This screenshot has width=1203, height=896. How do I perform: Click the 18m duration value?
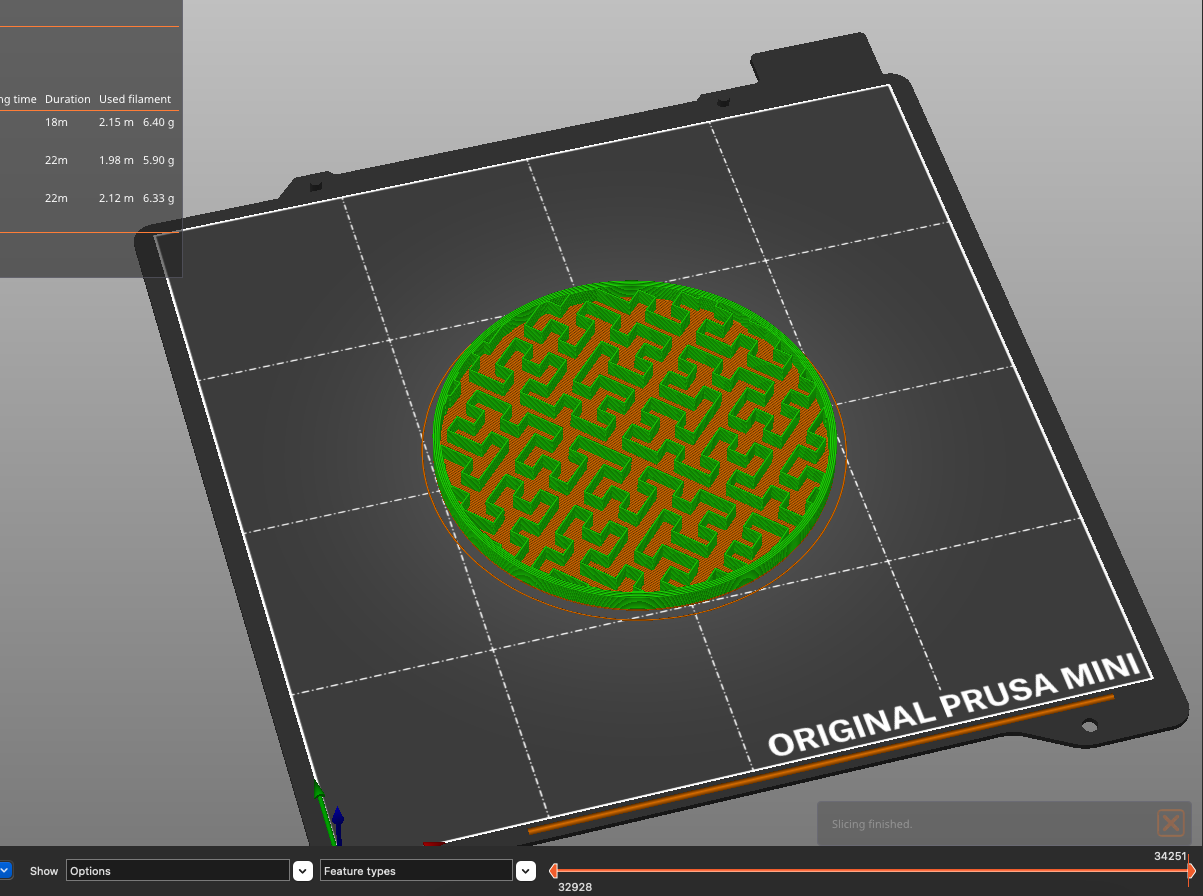(56, 122)
